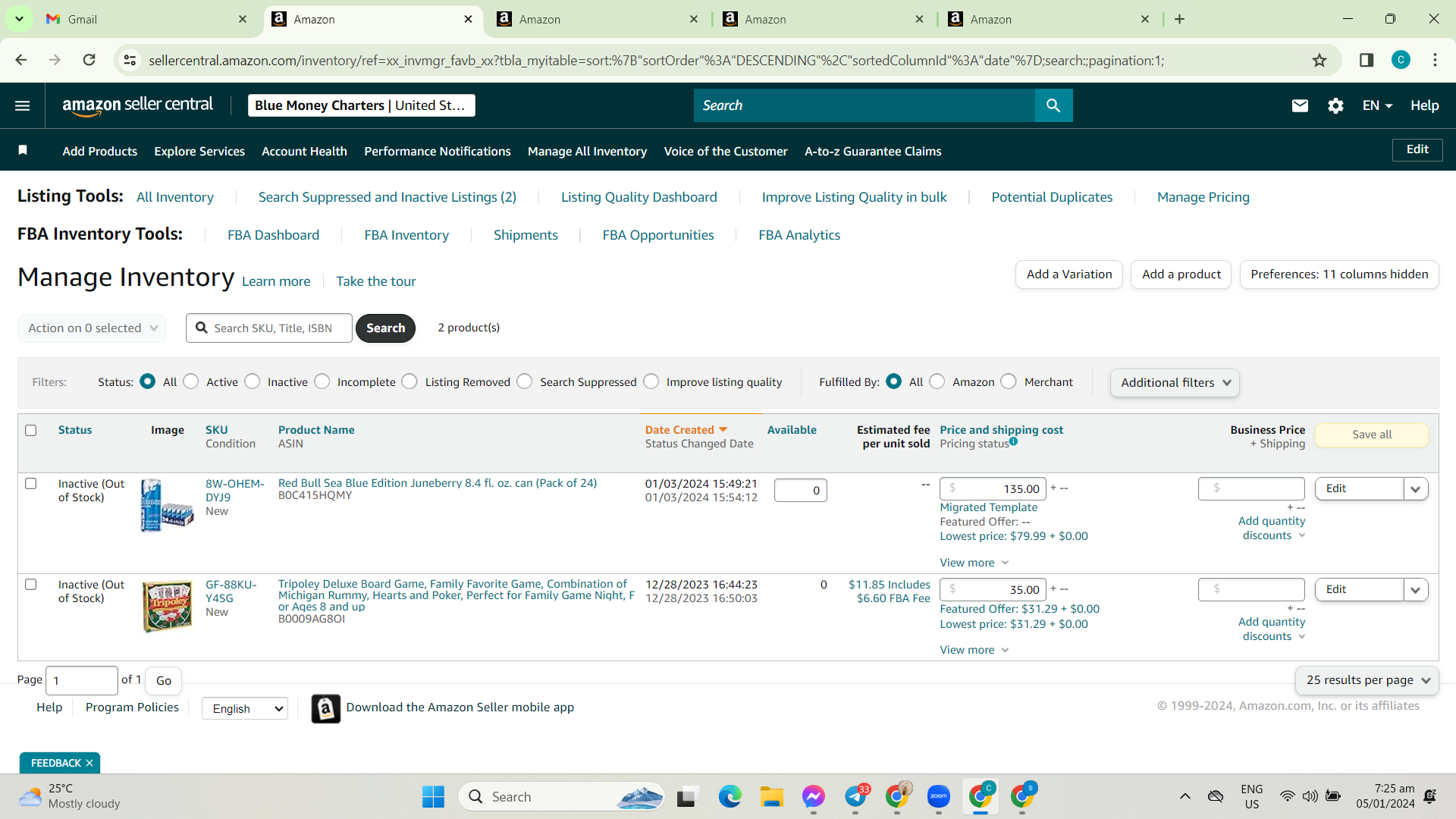Open Microsoft Edge from the taskbar
Screen dimensions: 1456x819
[730, 796]
